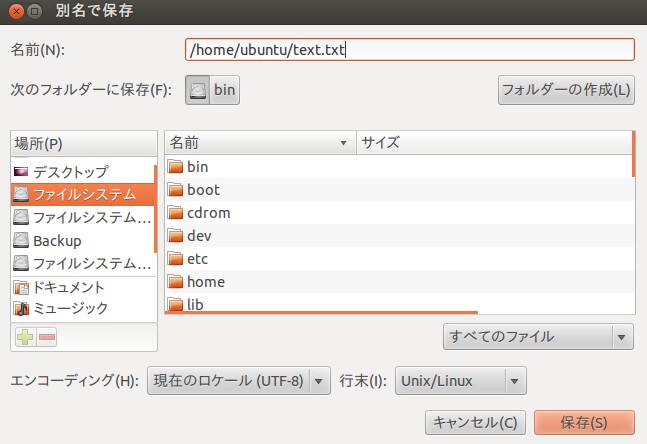Select cdrom folder name

pos(209,213)
